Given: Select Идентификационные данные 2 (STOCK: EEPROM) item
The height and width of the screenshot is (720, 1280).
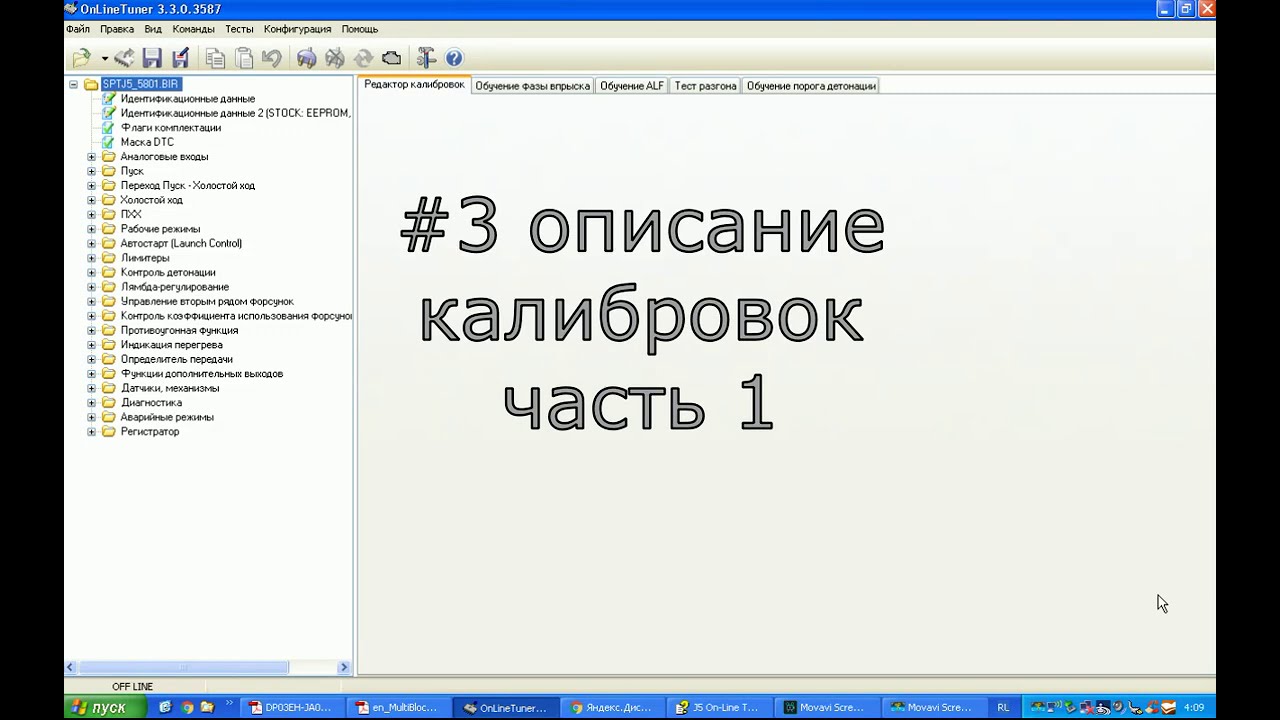Looking at the screenshot, I should tap(236, 113).
